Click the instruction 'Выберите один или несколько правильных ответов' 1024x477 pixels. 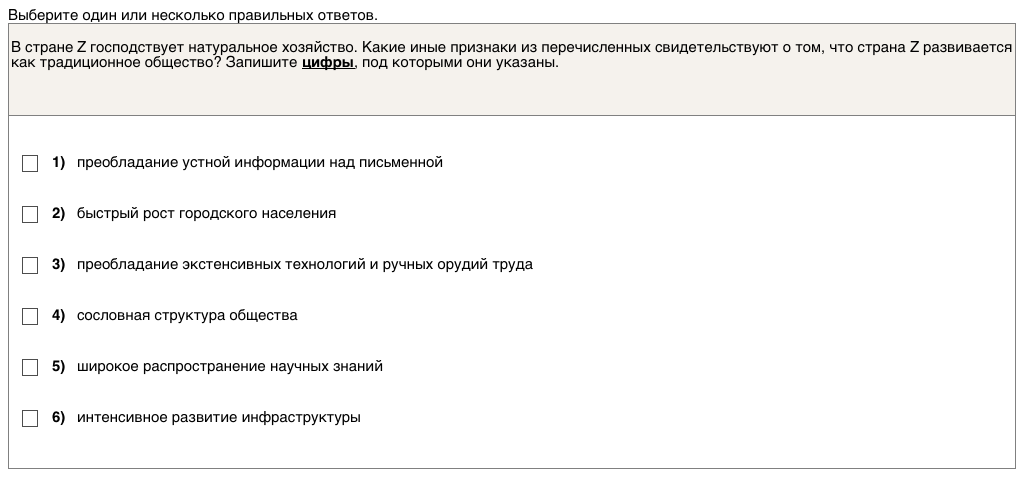(x=193, y=15)
